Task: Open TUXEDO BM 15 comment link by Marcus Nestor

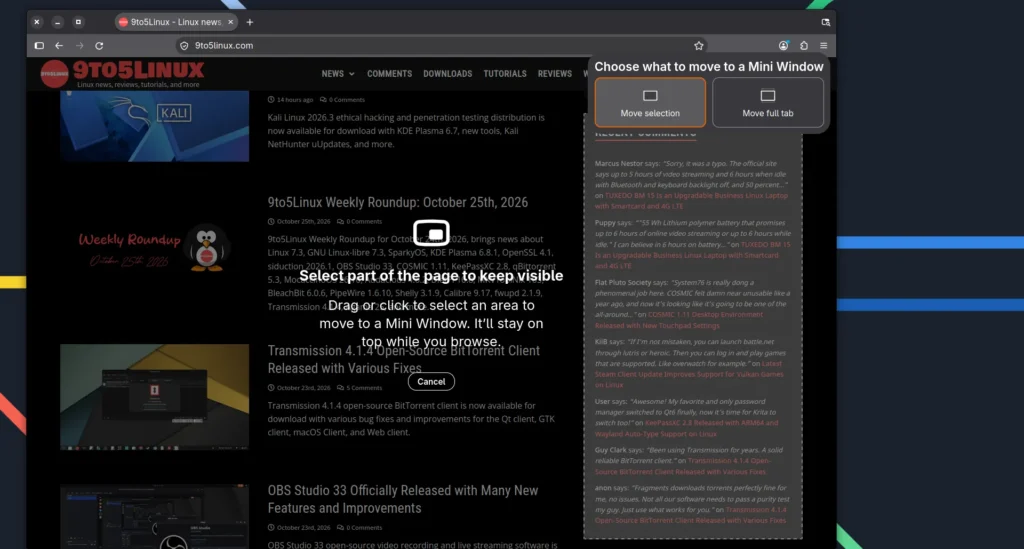Action: click(x=691, y=200)
